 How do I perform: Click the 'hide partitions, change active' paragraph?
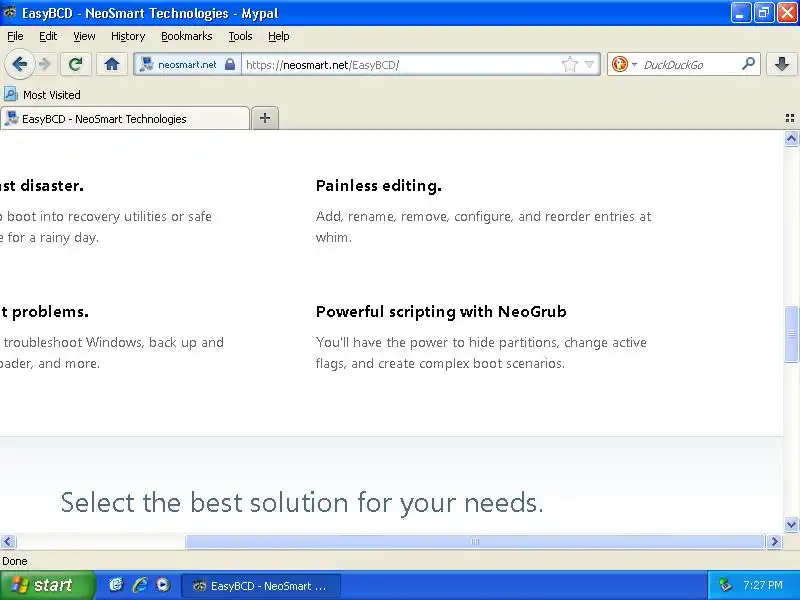click(481, 353)
